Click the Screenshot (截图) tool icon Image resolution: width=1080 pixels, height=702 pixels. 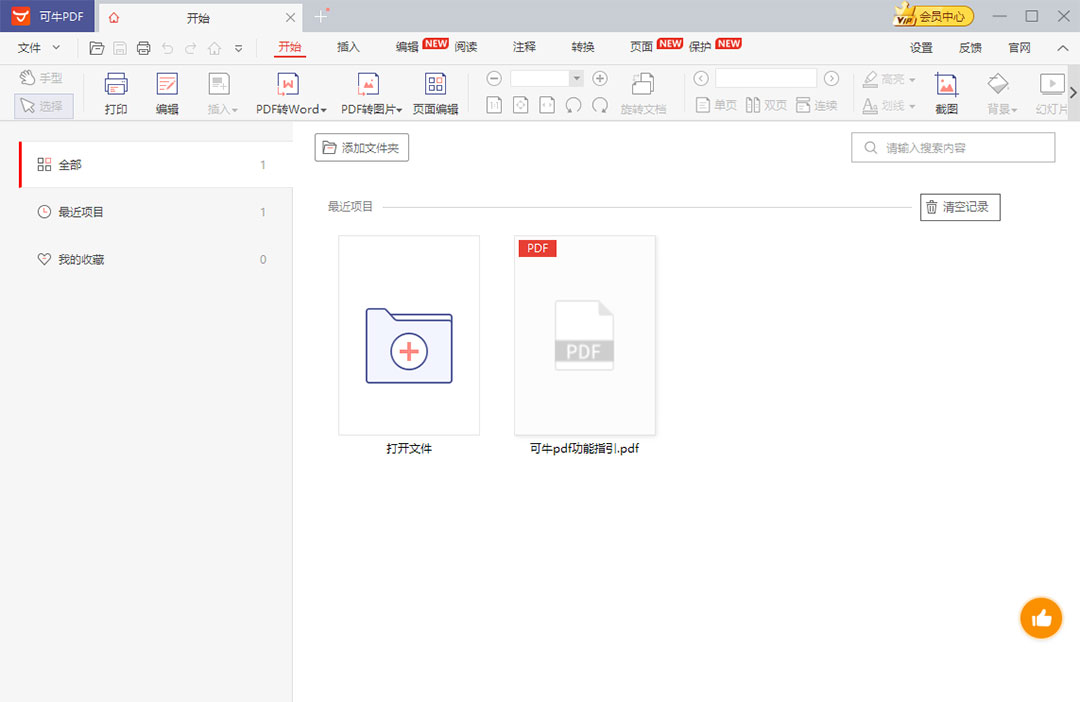pyautogui.click(x=946, y=94)
